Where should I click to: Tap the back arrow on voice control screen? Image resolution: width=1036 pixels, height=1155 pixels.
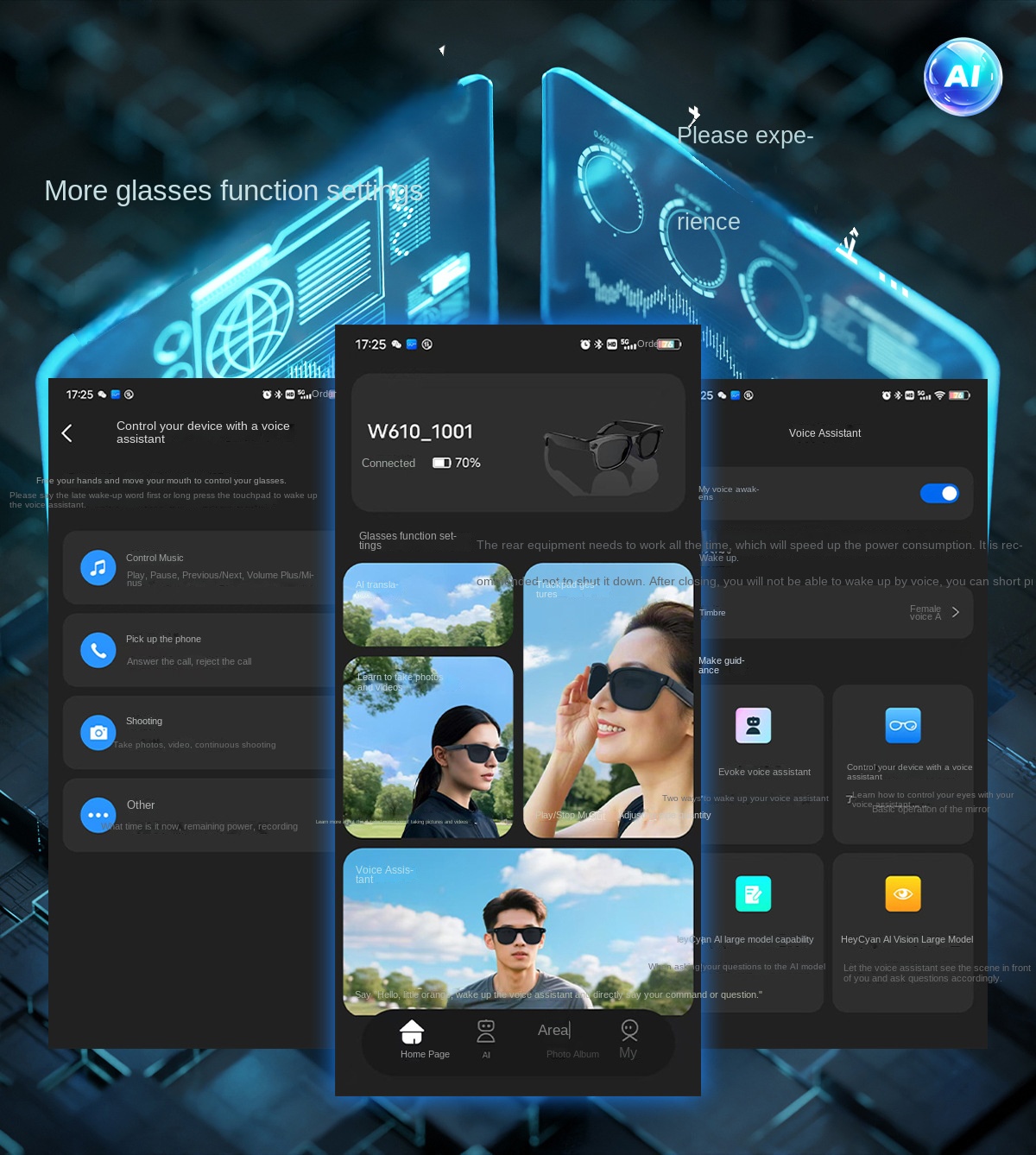click(67, 433)
